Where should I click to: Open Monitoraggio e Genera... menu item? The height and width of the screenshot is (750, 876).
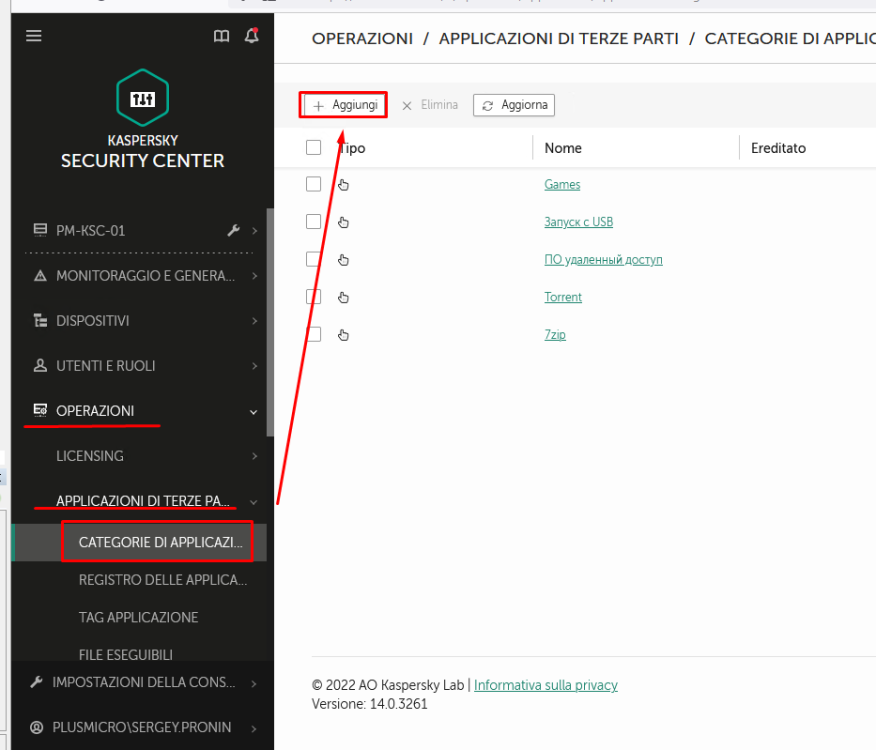145,276
